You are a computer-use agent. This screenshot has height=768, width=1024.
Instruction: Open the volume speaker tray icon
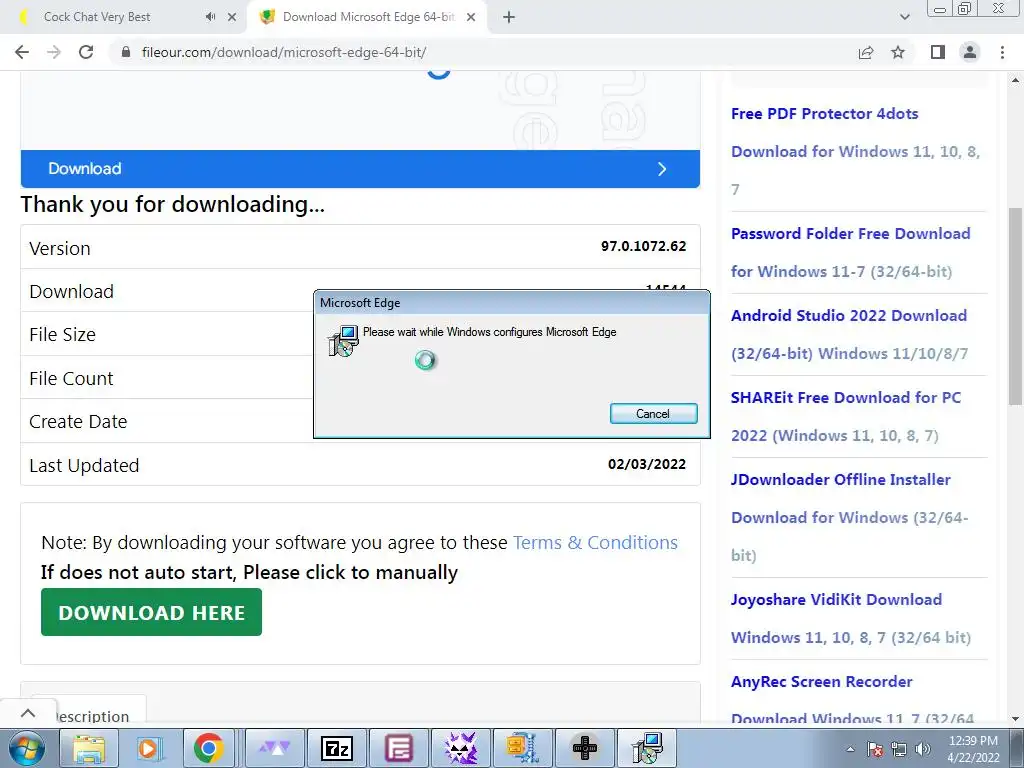tap(923, 749)
